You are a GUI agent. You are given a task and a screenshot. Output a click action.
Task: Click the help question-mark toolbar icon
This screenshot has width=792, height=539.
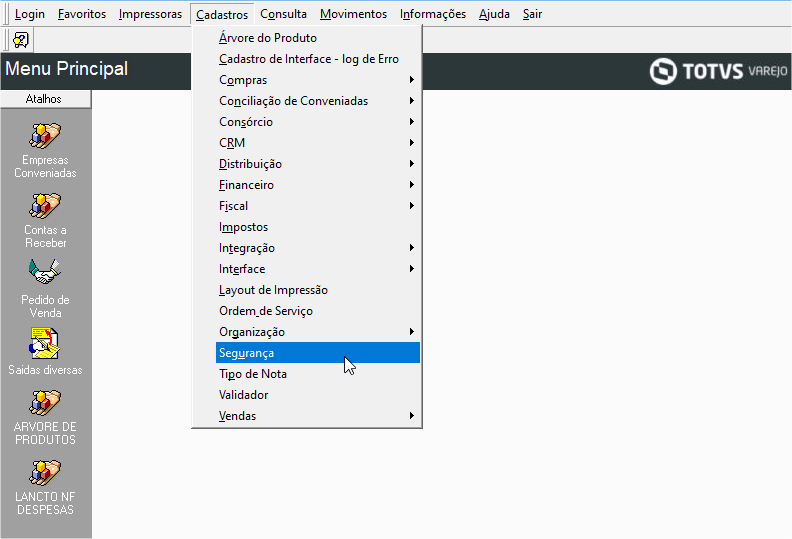tap(21, 40)
